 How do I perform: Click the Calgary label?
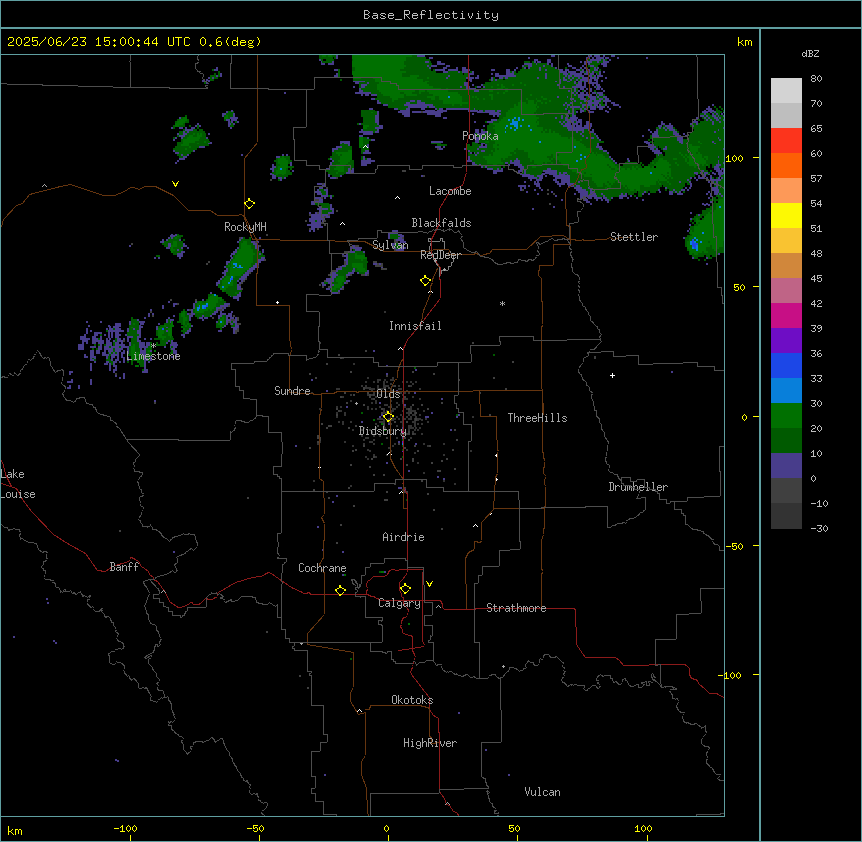pos(399,603)
